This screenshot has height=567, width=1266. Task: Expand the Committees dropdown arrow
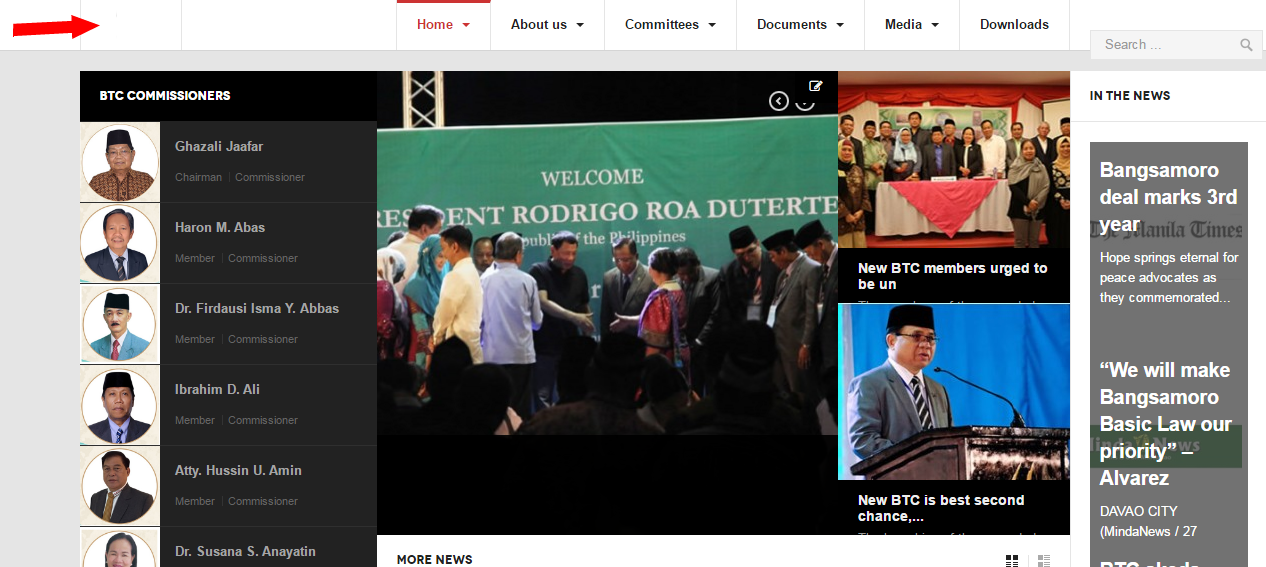point(712,25)
